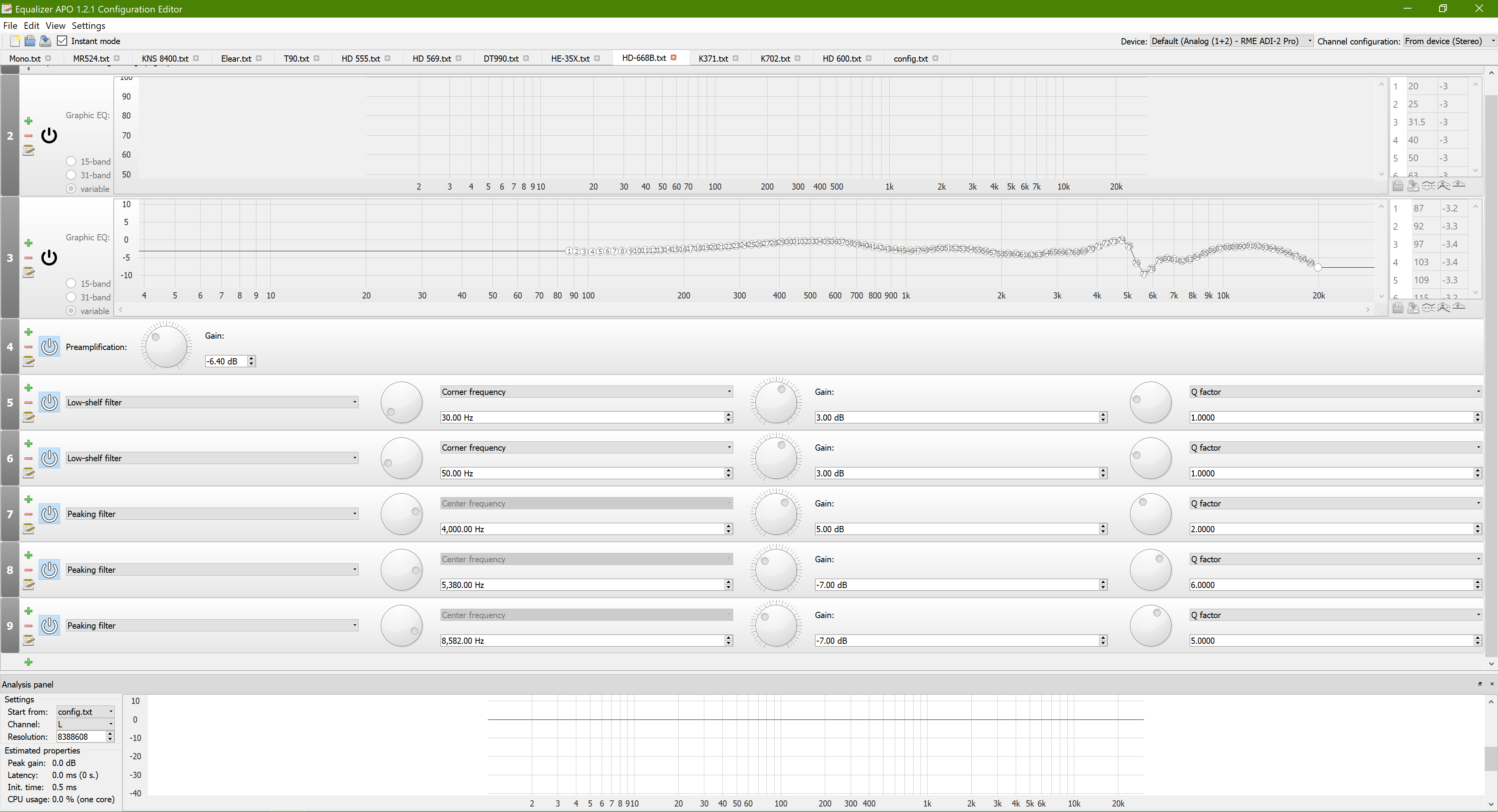Viewport: 1498px width, 812px height.
Task: Select 15-band option in Graphic EQ 2
Action: click(x=71, y=161)
